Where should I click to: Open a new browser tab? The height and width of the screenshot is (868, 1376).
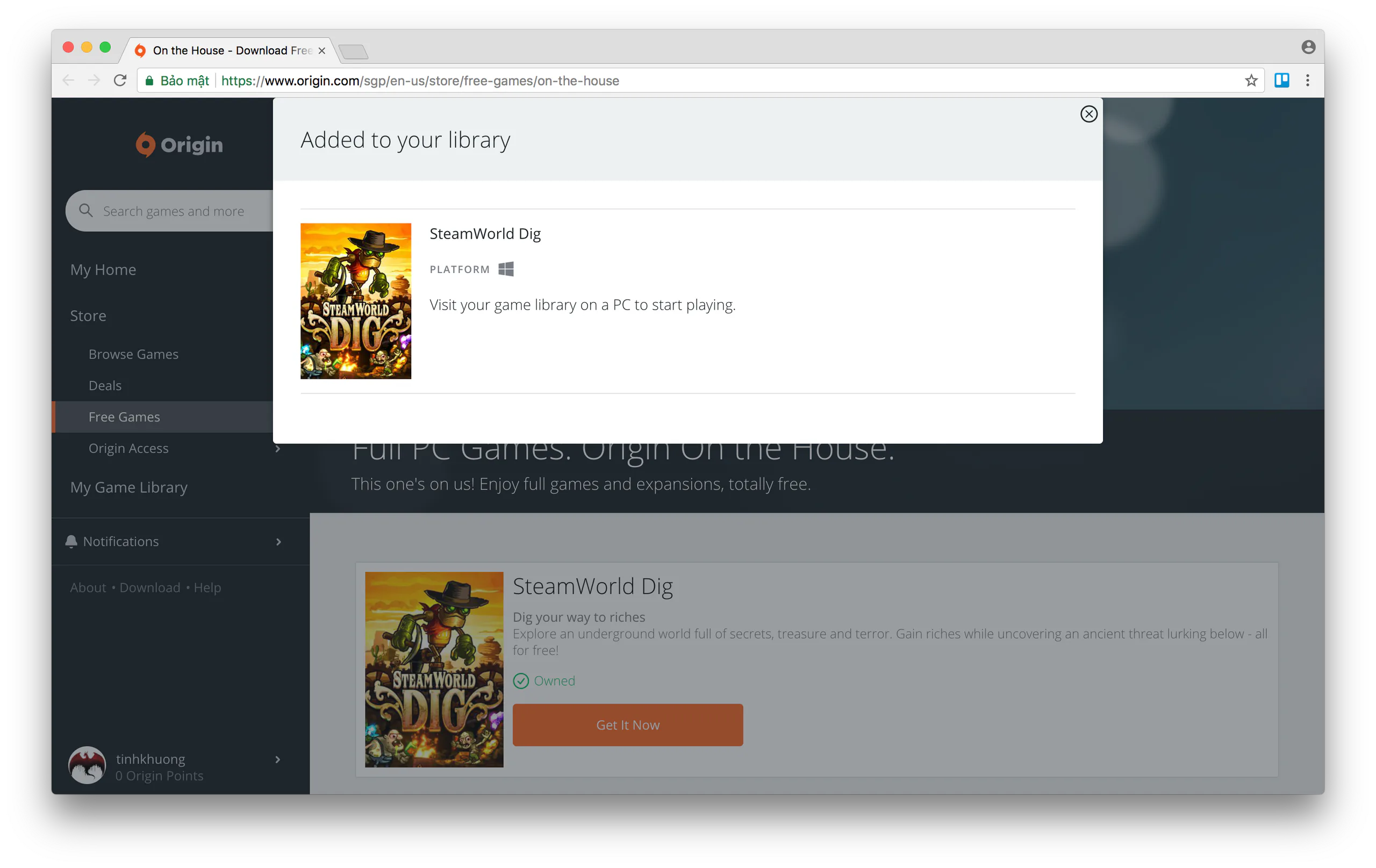353,52
